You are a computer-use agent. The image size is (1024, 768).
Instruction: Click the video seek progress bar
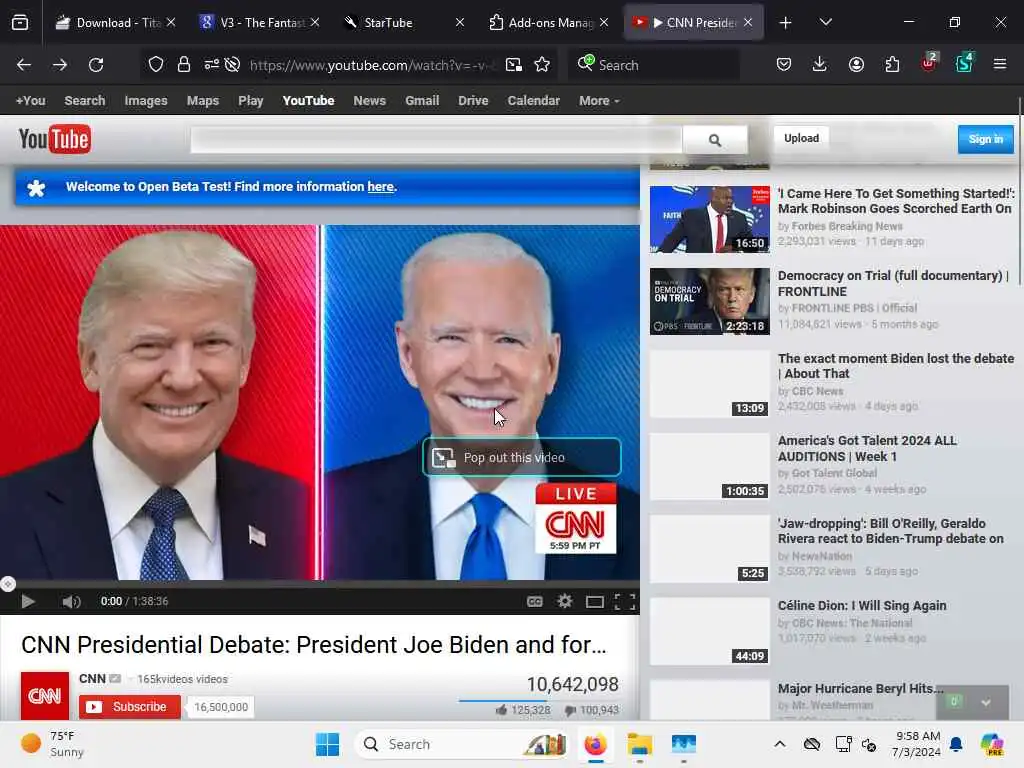click(320, 583)
